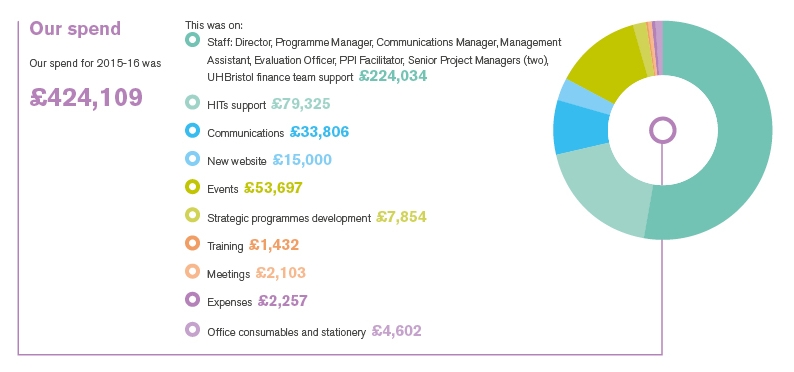794x372 pixels.
Task: Click the purple ring at donut center
Action: point(662,130)
